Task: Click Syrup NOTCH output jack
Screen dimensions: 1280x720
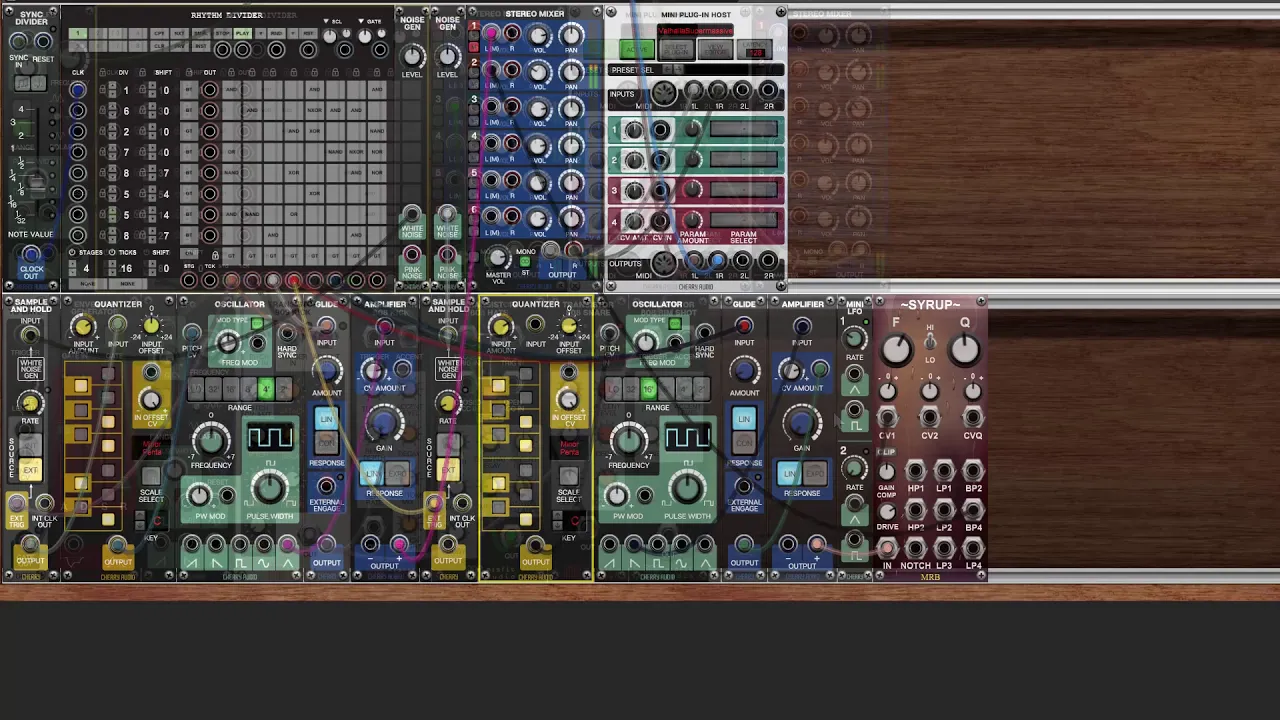Action: [x=915, y=549]
